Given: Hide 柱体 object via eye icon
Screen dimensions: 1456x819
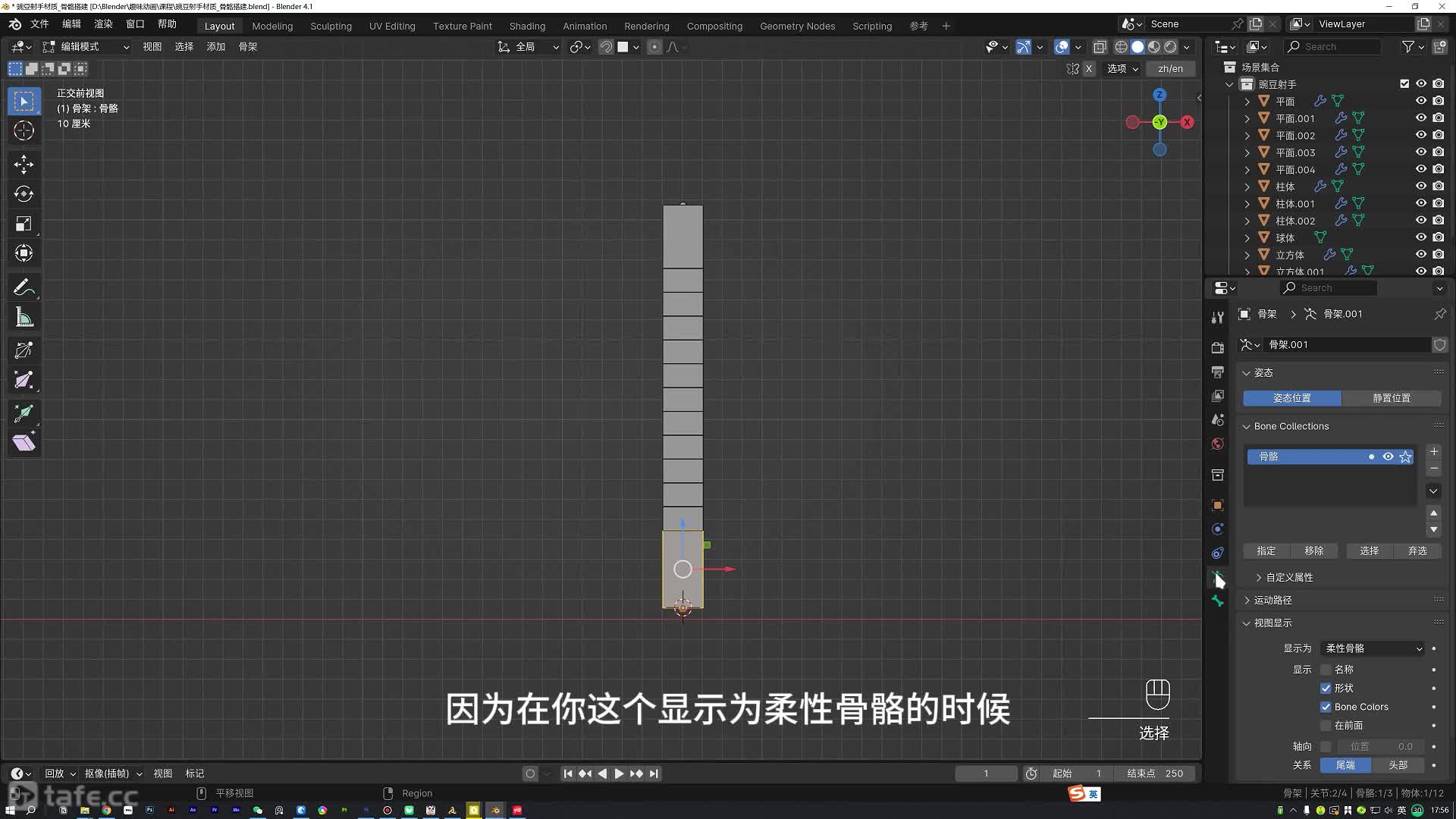Looking at the screenshot, I should click(1421, 187).
